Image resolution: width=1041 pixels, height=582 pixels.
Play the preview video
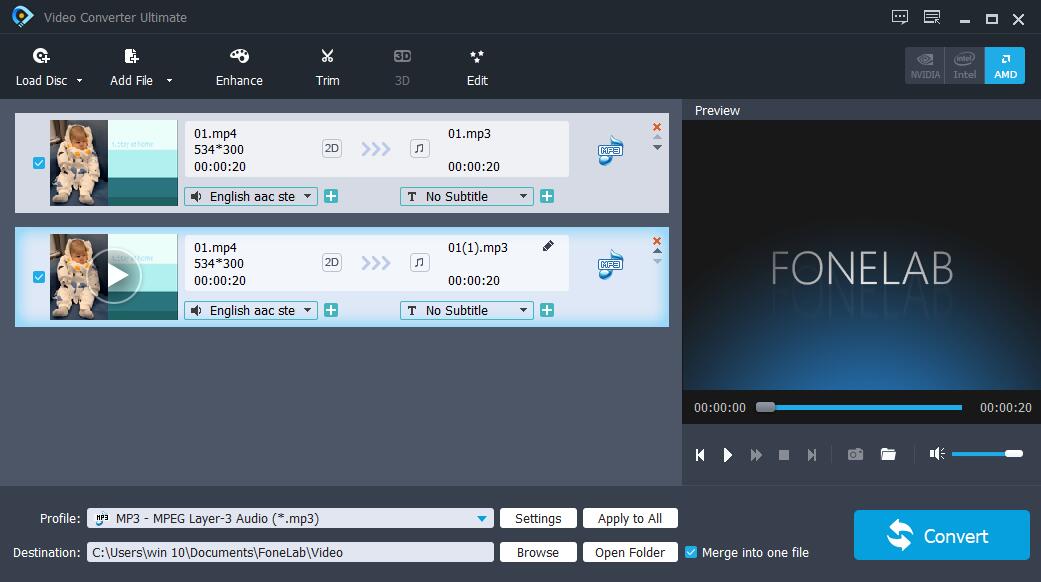[x=728, y=455]
